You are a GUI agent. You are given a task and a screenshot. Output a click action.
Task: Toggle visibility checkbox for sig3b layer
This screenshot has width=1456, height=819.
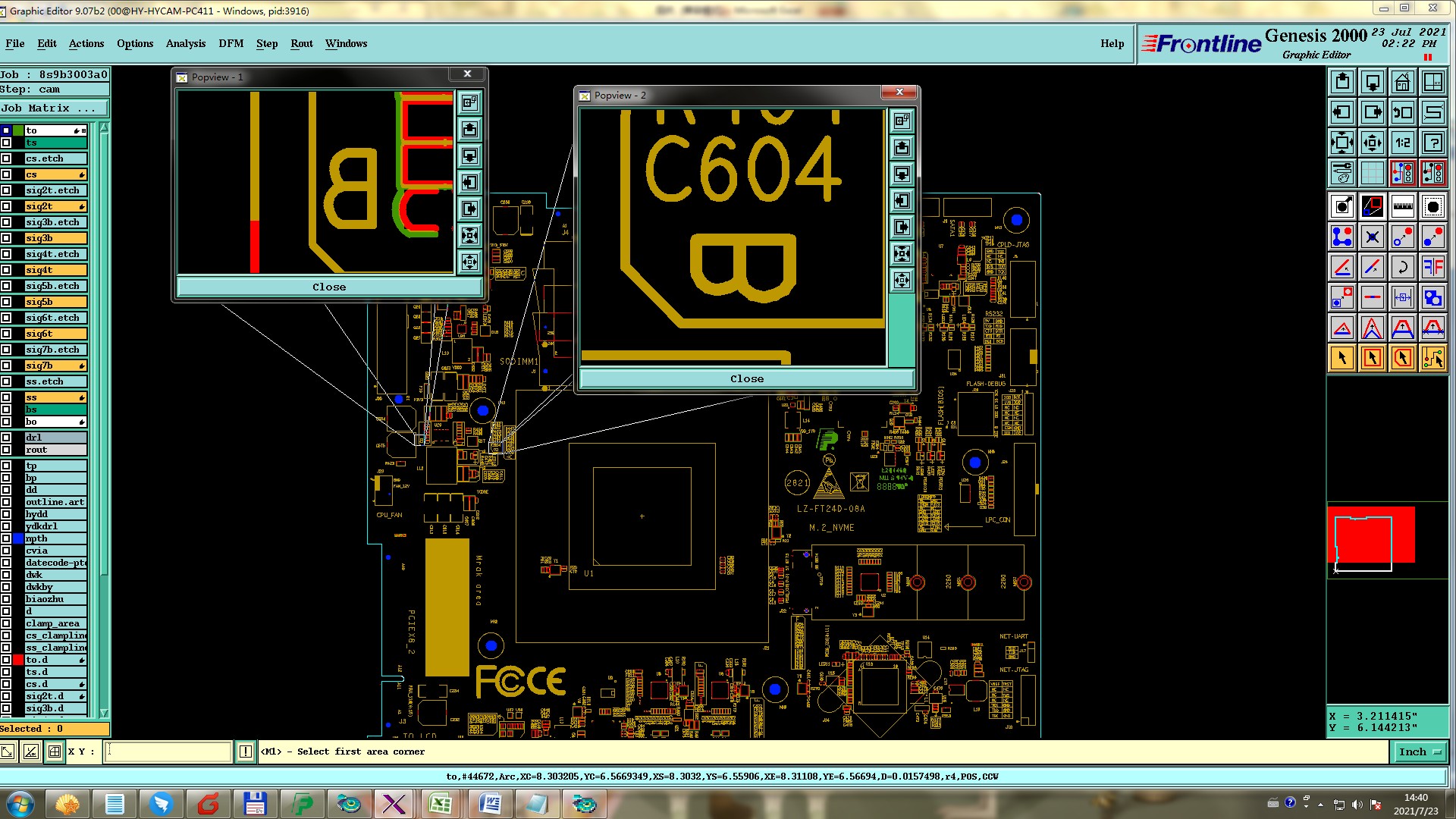pyautogui.click(x=6, y=238)
